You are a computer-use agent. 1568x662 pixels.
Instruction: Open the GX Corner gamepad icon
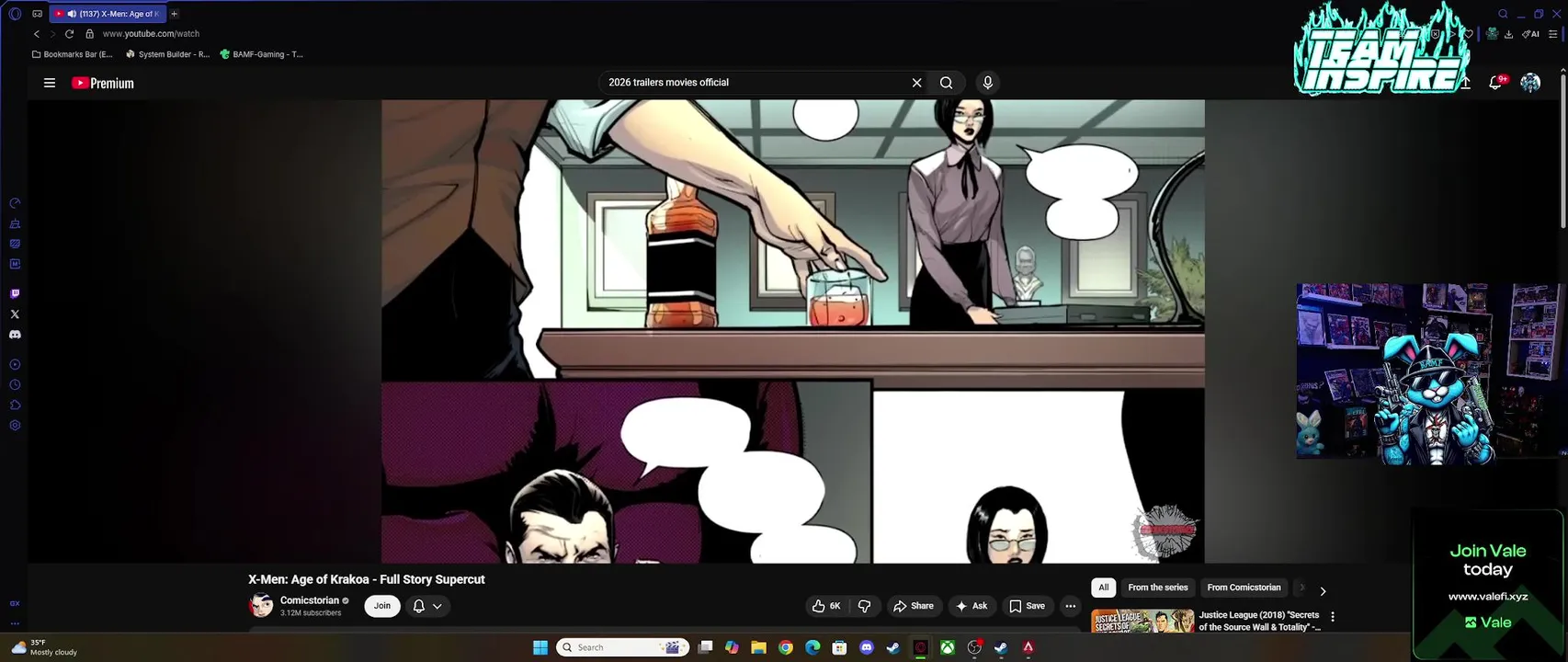(37, 14)
